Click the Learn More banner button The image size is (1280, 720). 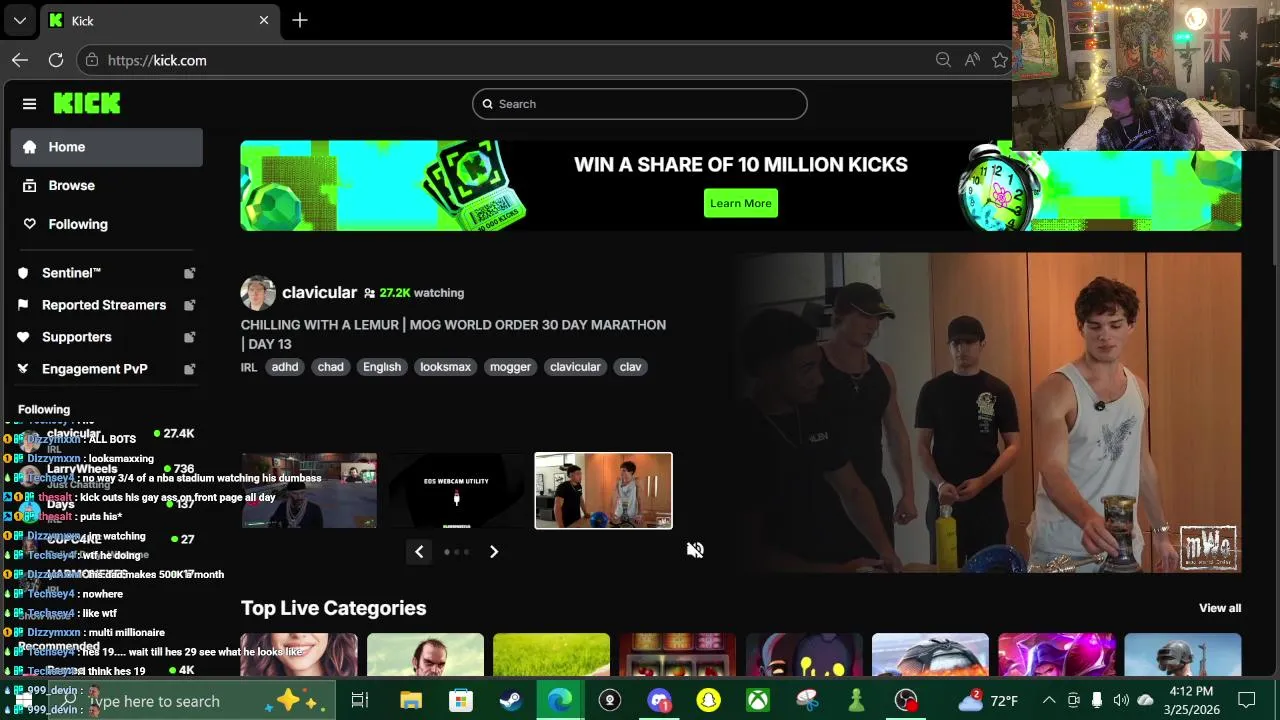click(741, 203)
